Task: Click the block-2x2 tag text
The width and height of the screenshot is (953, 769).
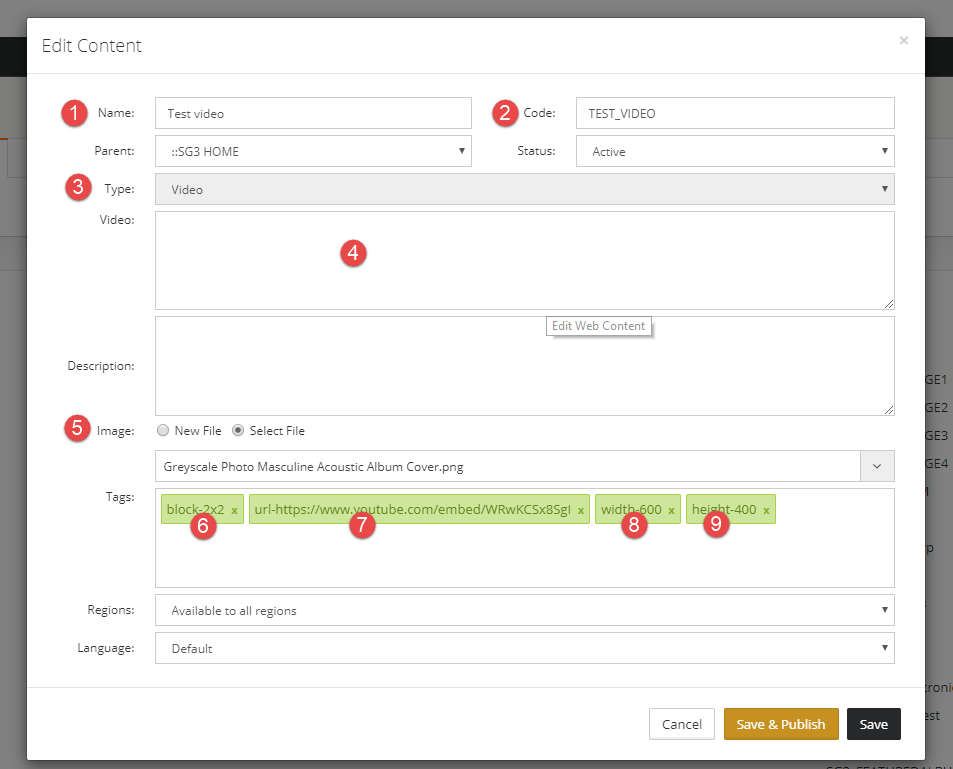Action: tap(195, 509)
